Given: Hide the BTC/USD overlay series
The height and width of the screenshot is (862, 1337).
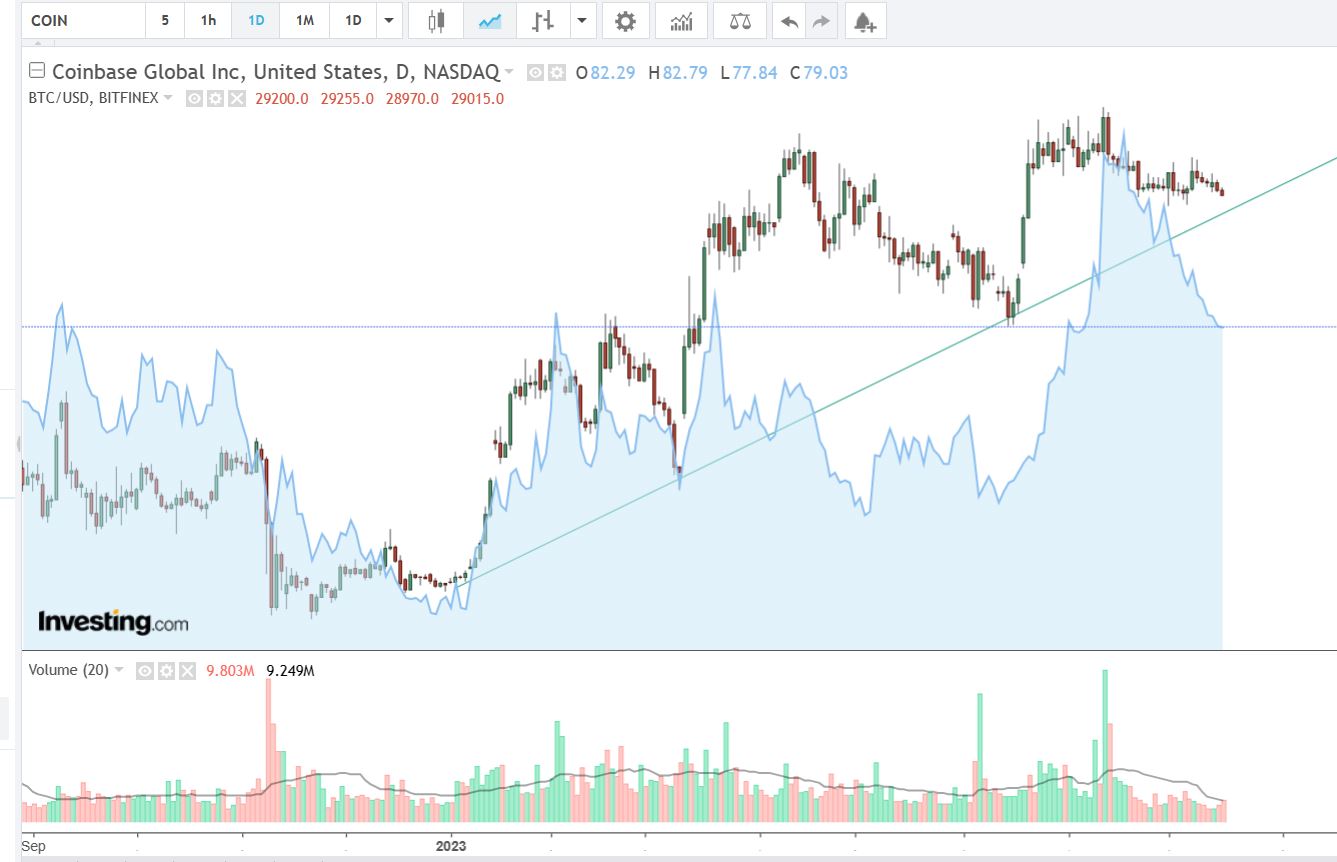Looking at the screenshot, I should pos(194,98).
